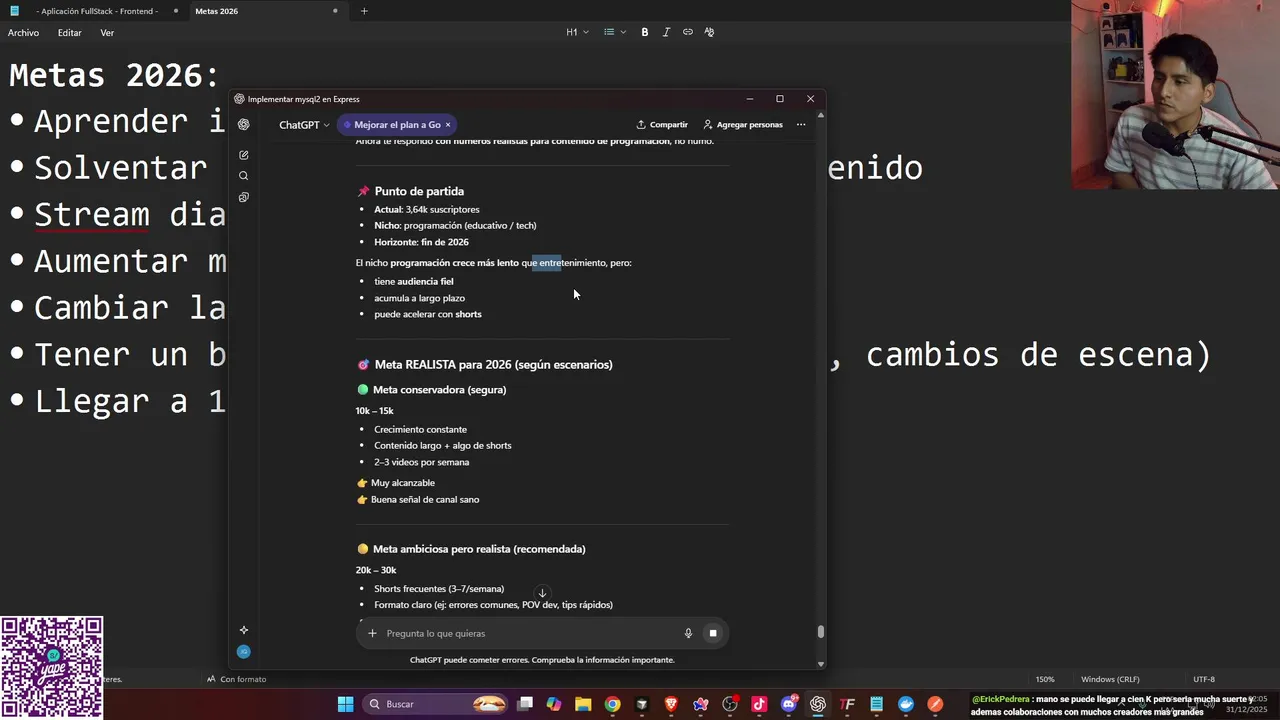Open Task View from the taskbar
Viewport: 1280px width, 720px height.
click(525, 704)
